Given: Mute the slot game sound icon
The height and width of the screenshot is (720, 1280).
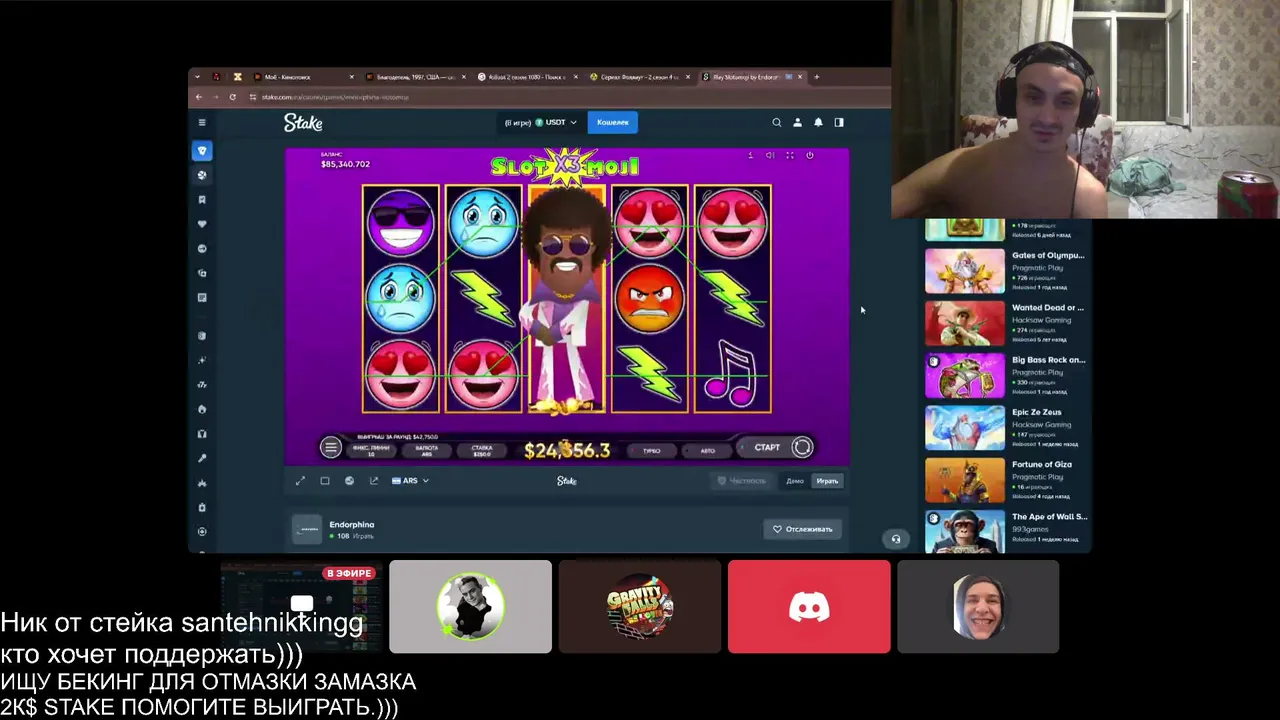Looking at the screenshot, I should [x=770, y=155].
